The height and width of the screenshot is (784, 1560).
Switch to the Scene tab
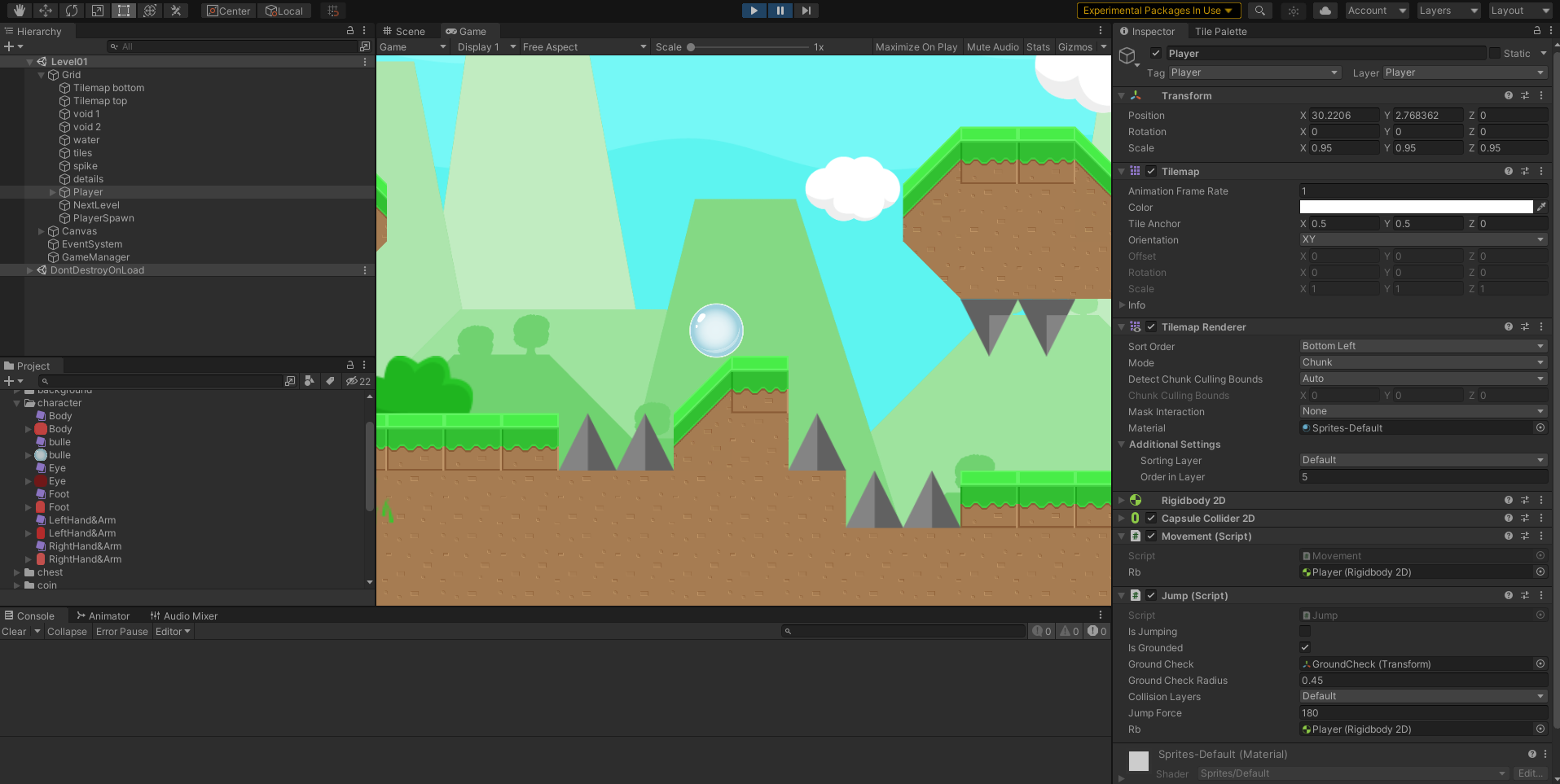(x=405, y=31)
